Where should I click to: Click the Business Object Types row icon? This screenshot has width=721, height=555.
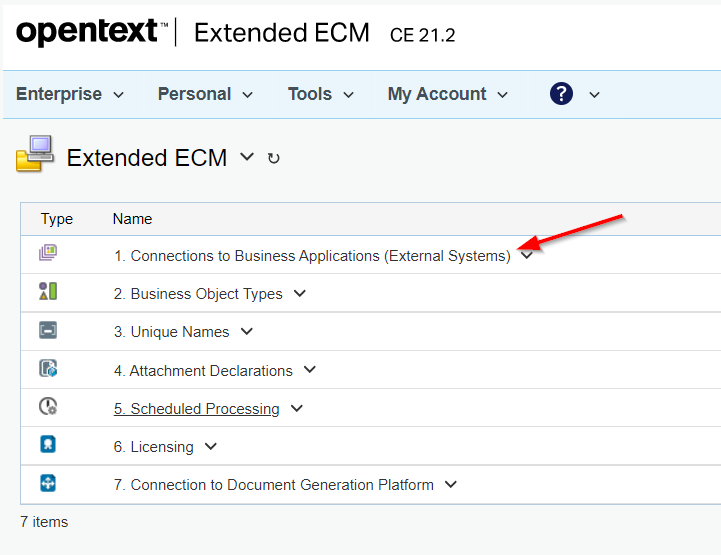coord(48,292)
